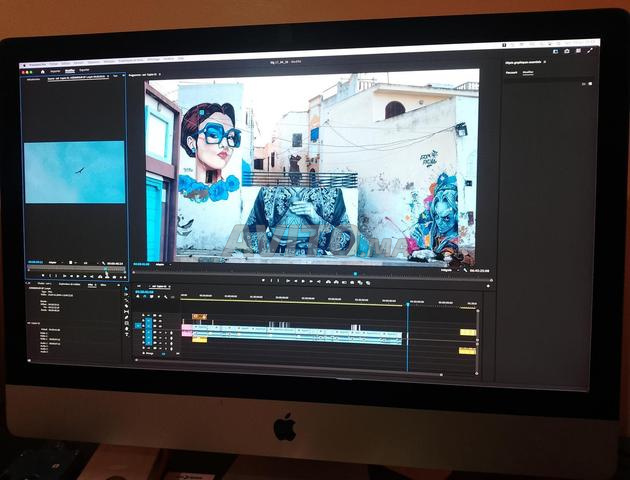Open the Apple menu in the menu bar
Image resolution: width=630 pixels, height=480 pixels.
[24, 65]
